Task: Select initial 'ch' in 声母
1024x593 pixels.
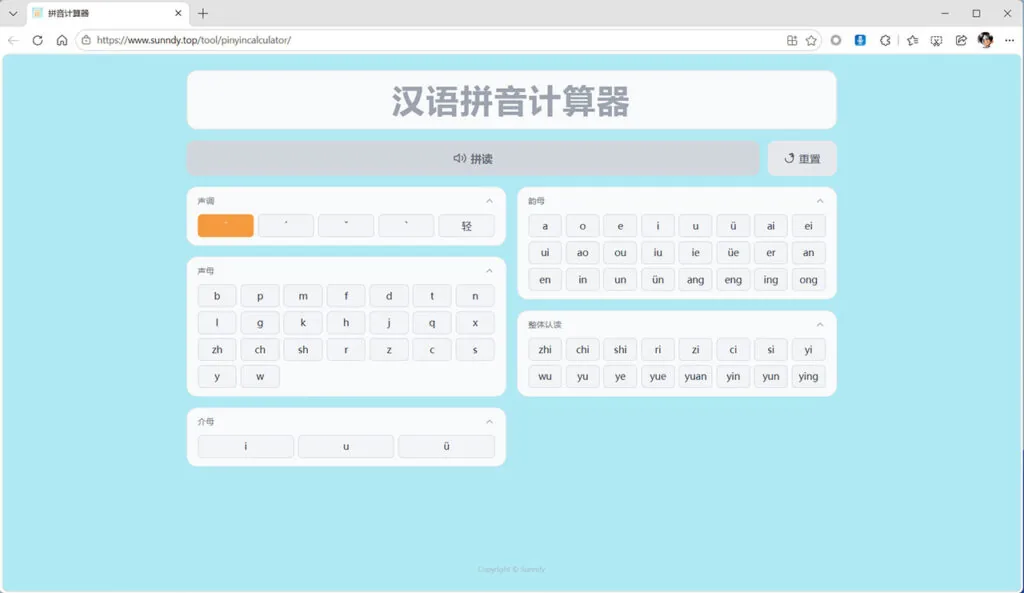Action: coord(260,349)
